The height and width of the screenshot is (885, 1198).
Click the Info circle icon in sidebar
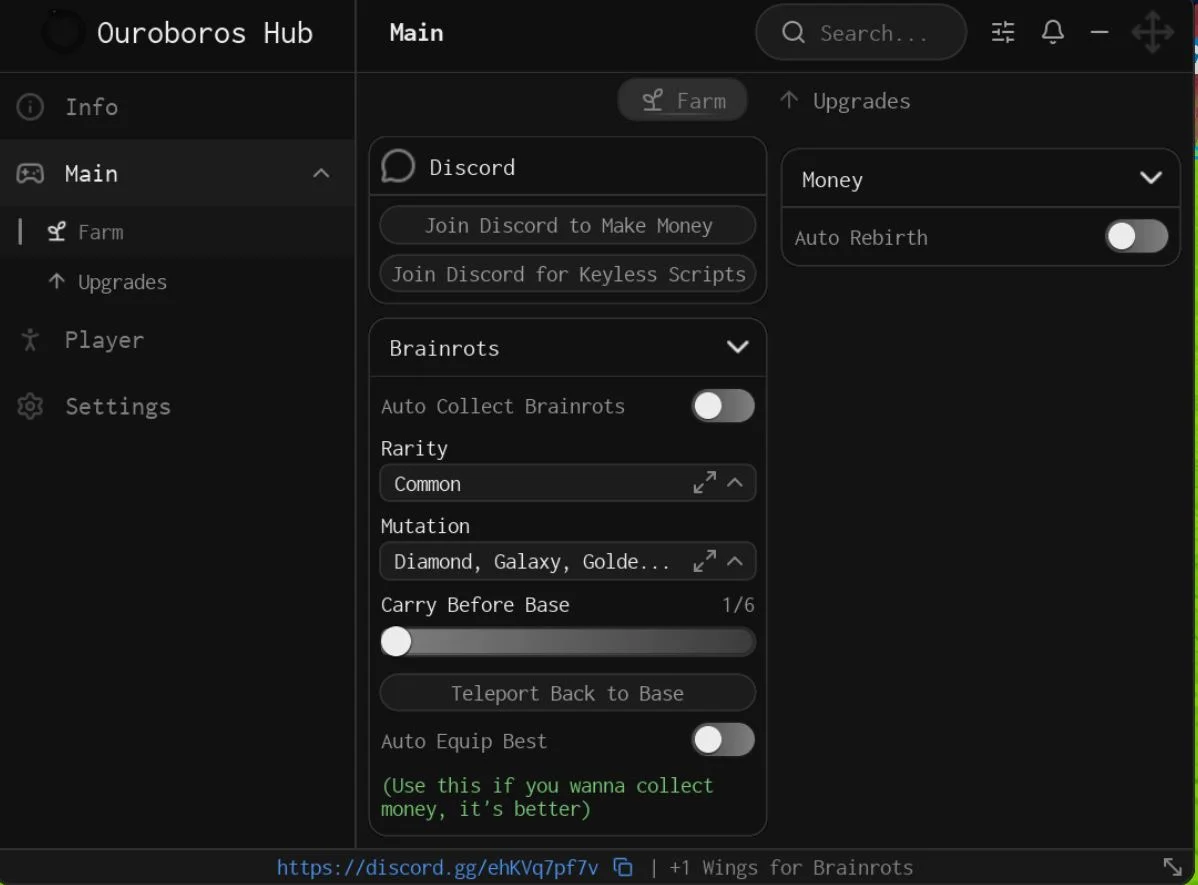click(x=31, y=107)
